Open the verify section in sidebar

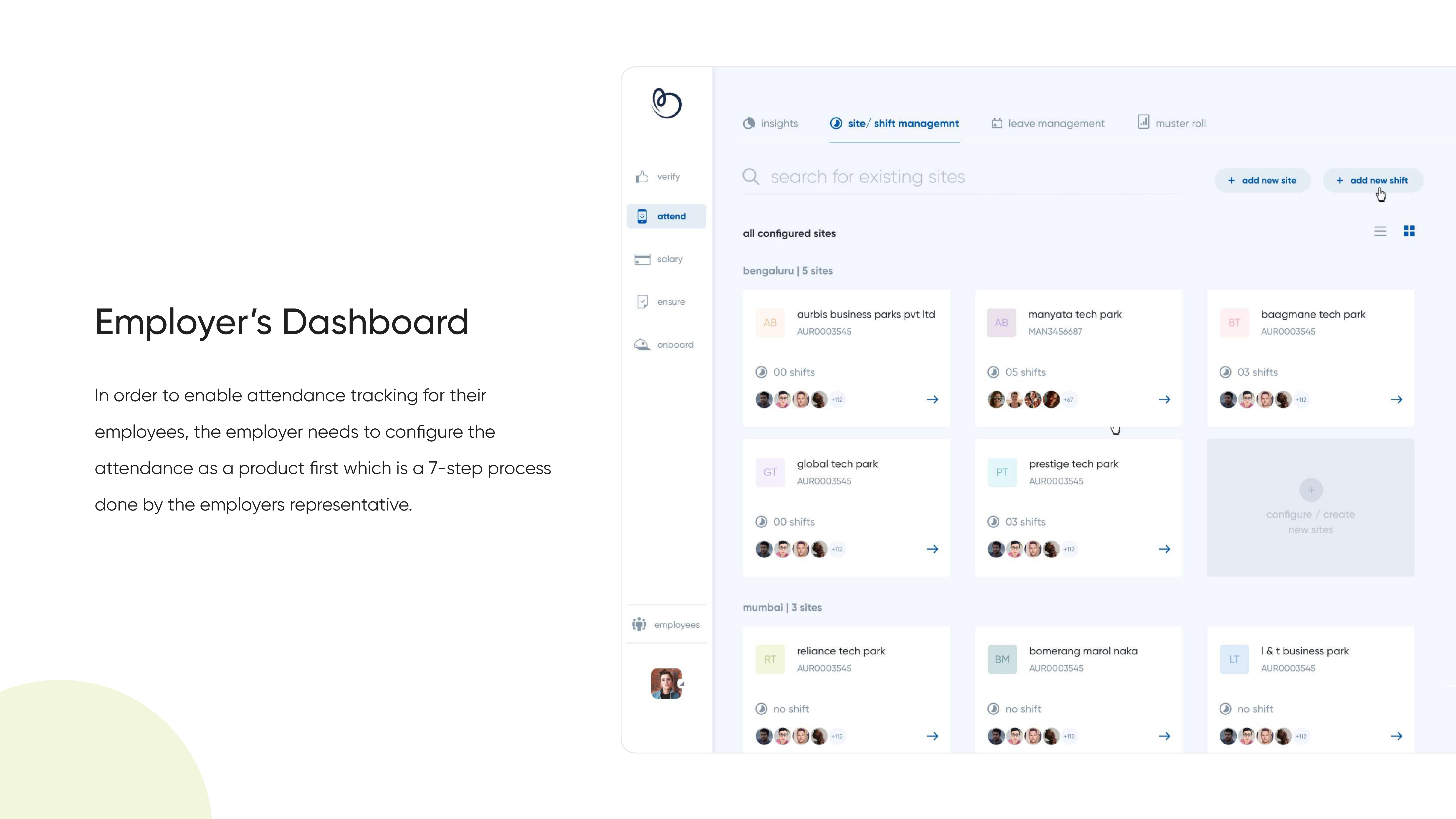point(658,177)
